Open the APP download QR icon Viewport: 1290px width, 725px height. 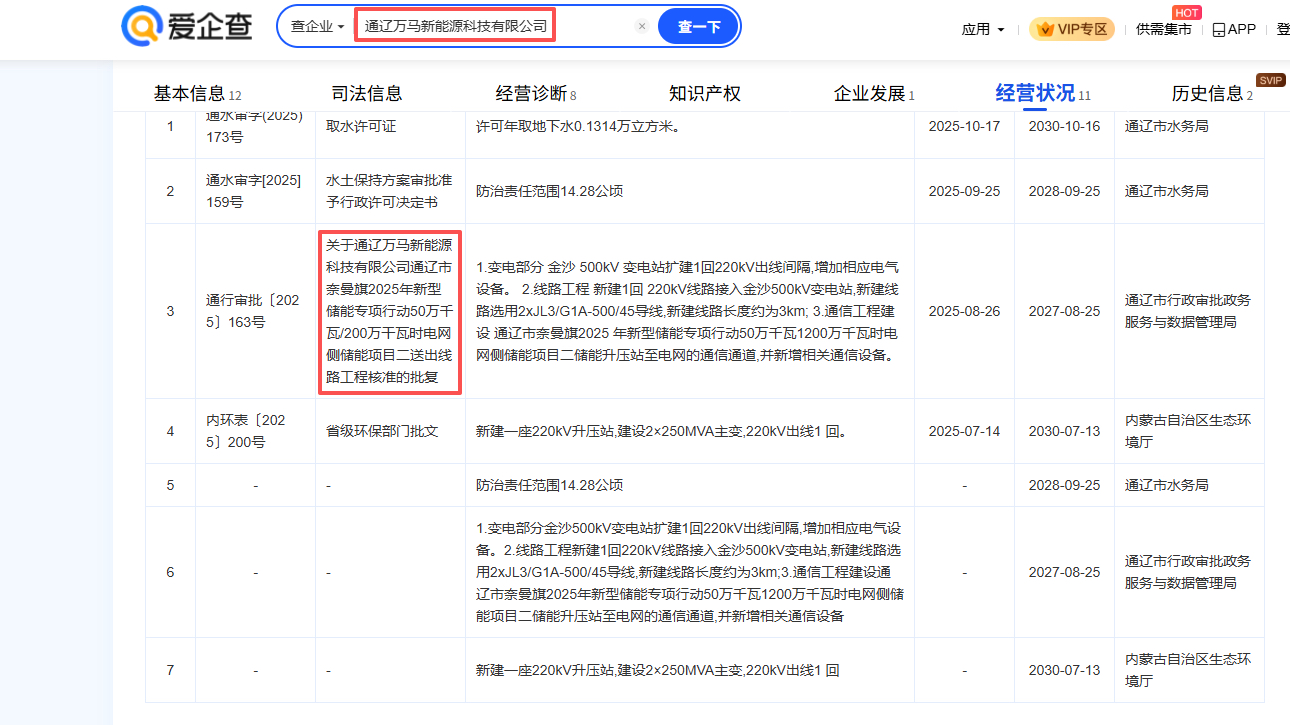click(1218, 30)
